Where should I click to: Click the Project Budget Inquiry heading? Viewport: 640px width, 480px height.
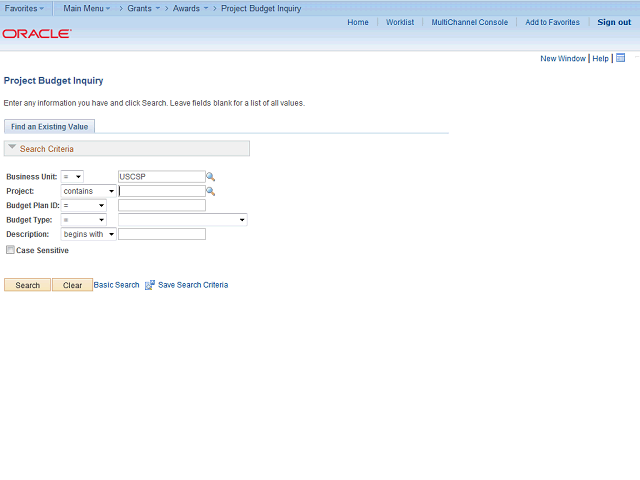(53, 80)
